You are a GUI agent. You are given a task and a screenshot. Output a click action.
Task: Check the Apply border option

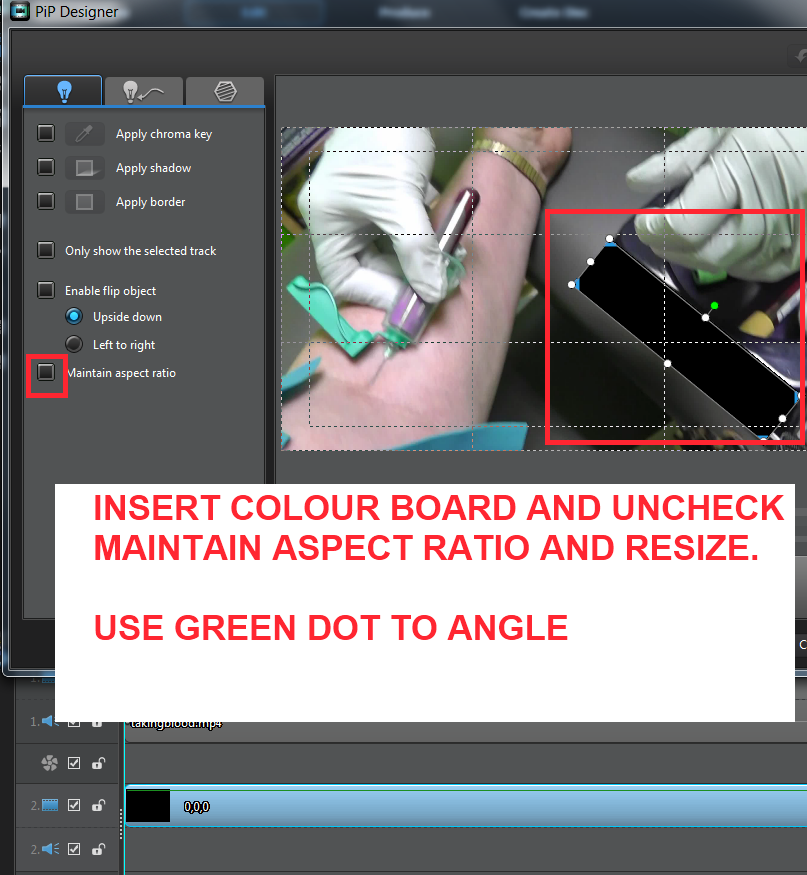click(46, 202)
